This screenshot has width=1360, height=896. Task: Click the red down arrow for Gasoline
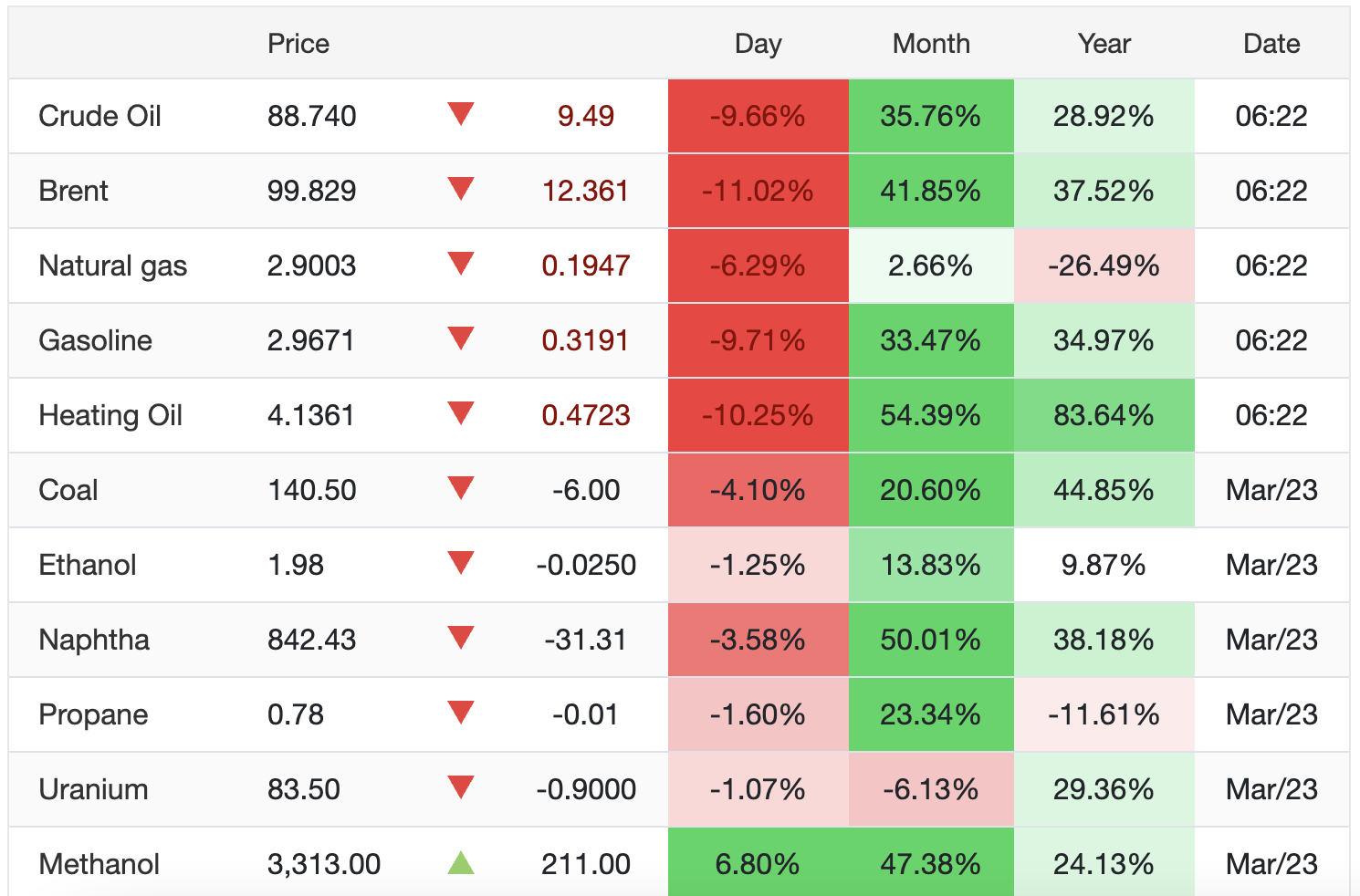click(x=461, y=339)
